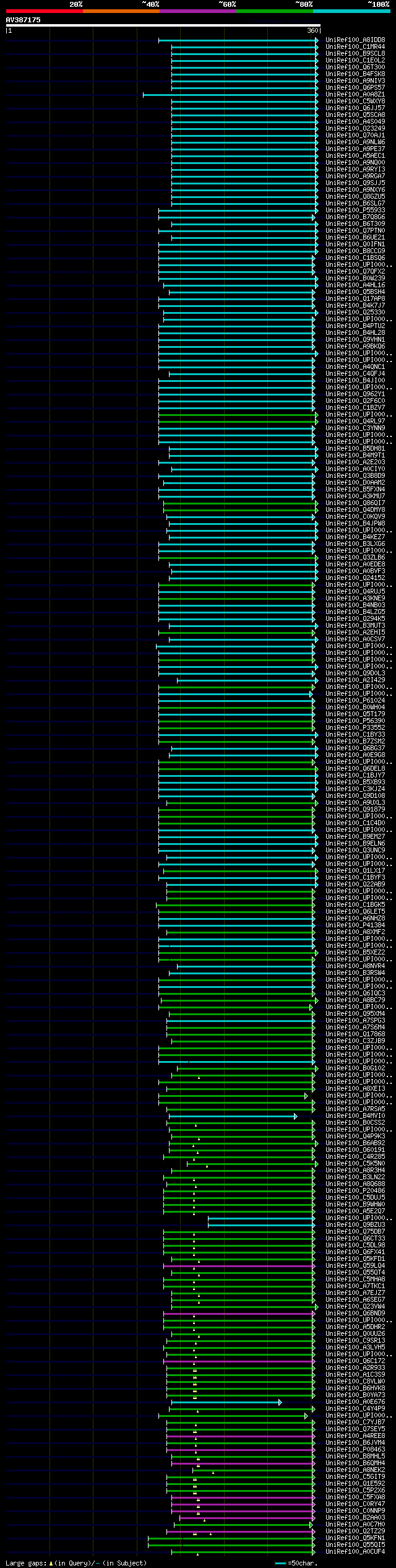Click the cyan ~100% identity legend swatch
The width and height of the screenshot is (396, 1568).
coord(351,11)
